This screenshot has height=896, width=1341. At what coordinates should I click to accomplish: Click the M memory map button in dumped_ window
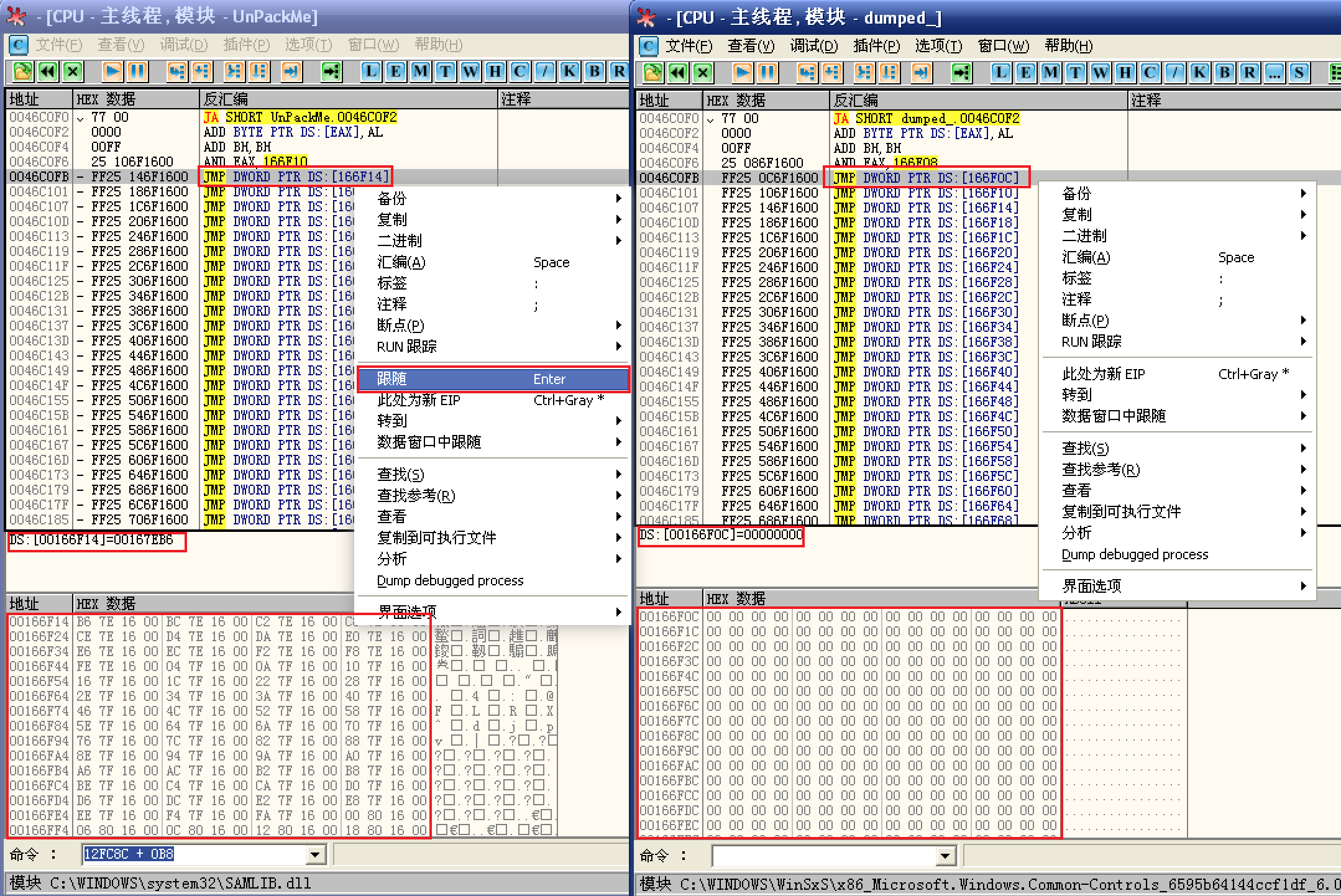[x=1050, y=73]
